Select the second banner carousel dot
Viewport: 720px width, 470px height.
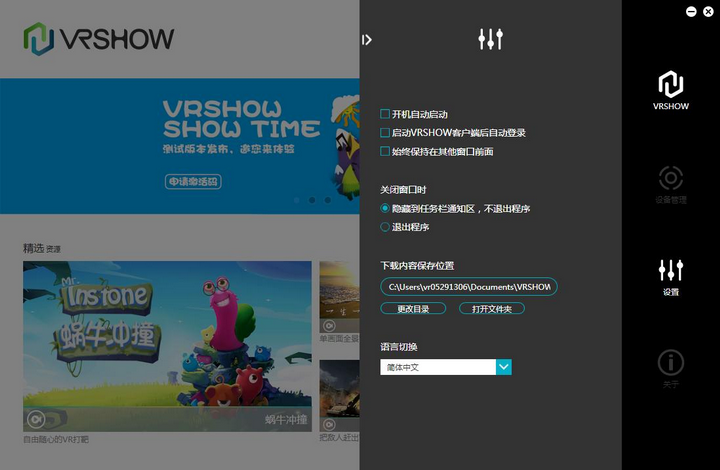click(312, 200)
